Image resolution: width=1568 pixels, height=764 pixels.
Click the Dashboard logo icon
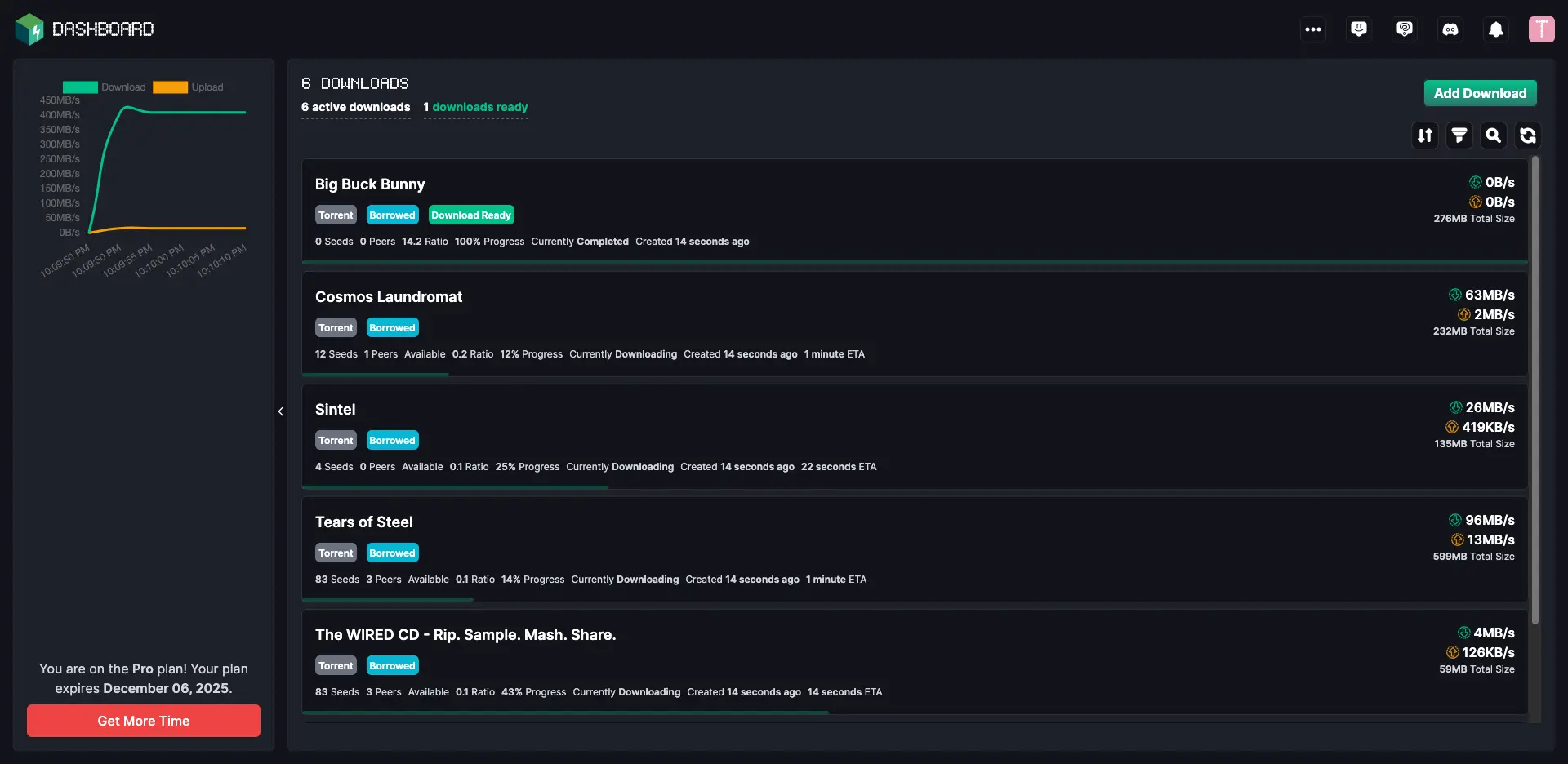point(29,29)
